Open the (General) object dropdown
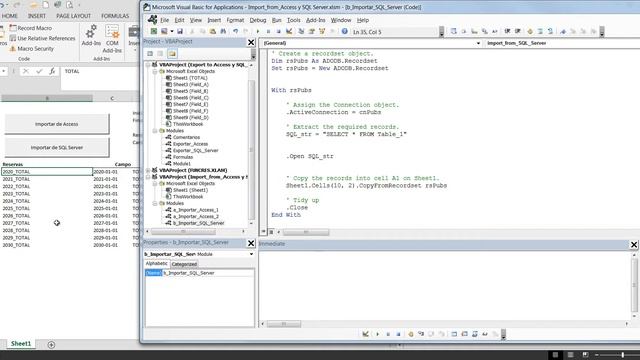This screenshot has height=360, width=640. click(478, 43)
